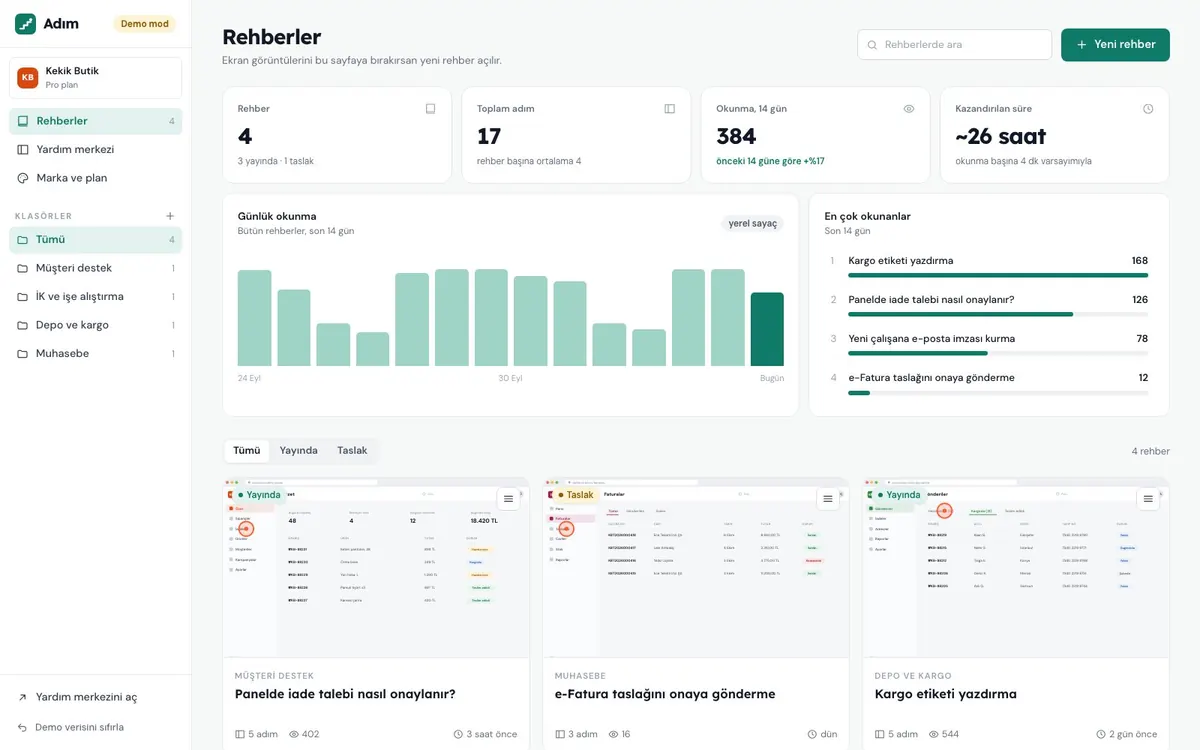Switch to the Tümü filter tab above guide cards
This screenshot has width=1200, height=750.
(247, 451)
